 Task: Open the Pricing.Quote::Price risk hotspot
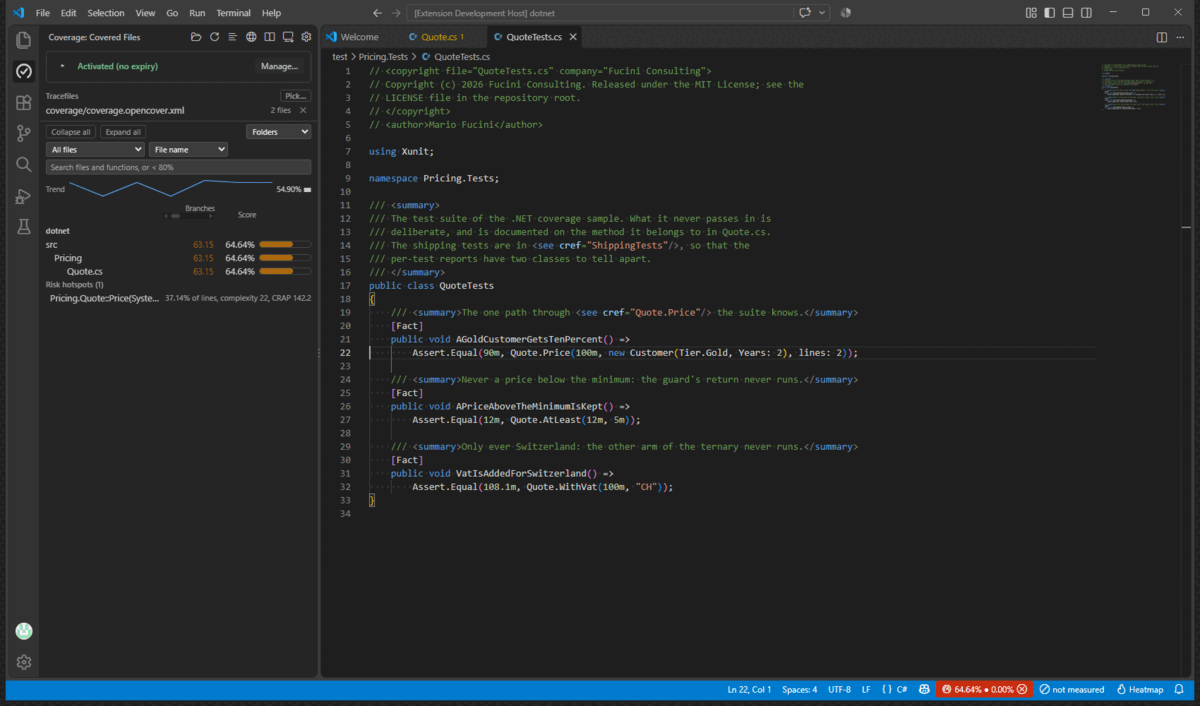pos(180,298)
